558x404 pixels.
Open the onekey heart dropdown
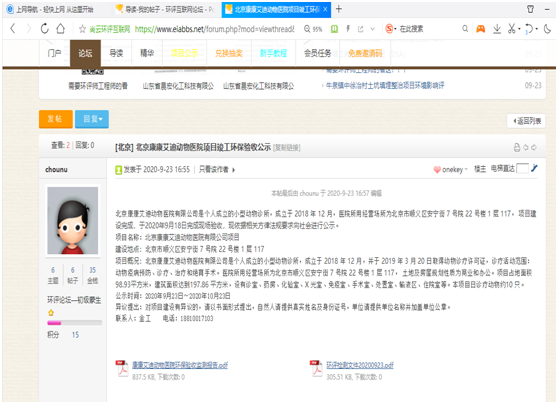coord(450,170)
